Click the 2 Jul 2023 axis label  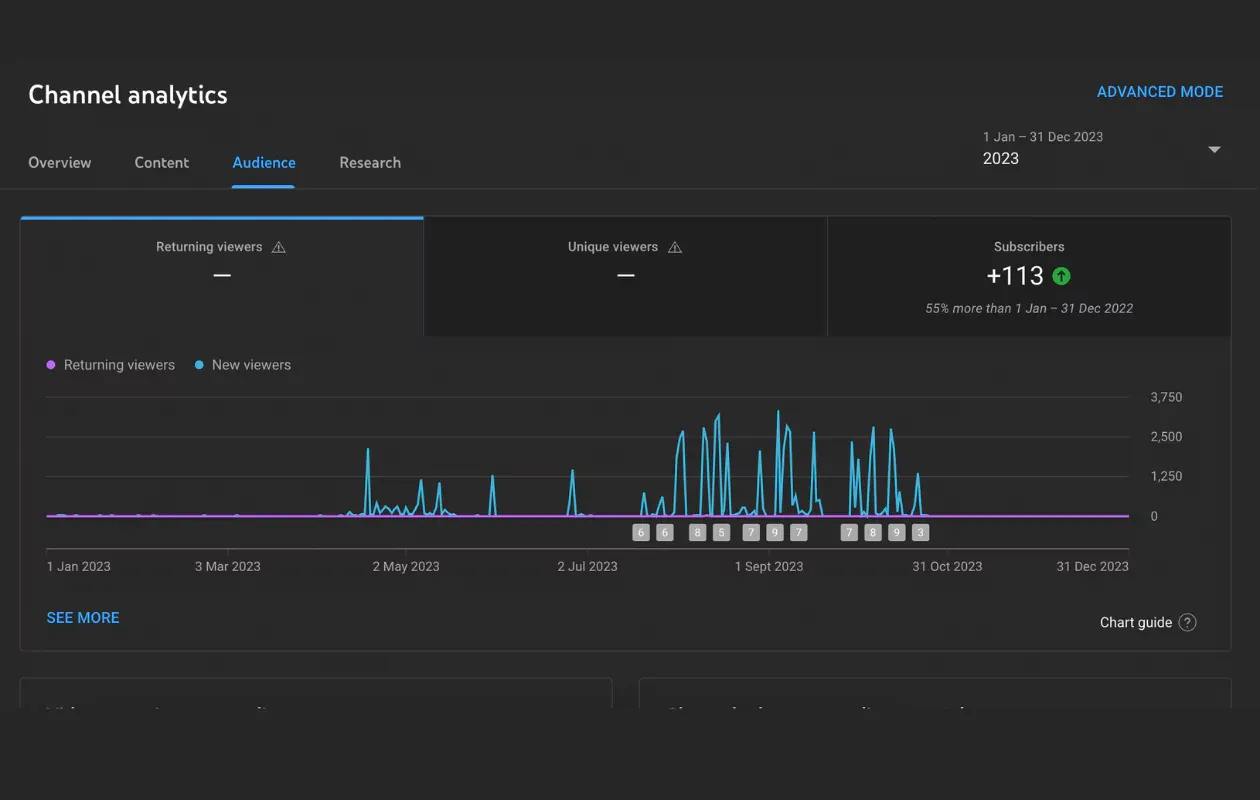click(587, 566)
